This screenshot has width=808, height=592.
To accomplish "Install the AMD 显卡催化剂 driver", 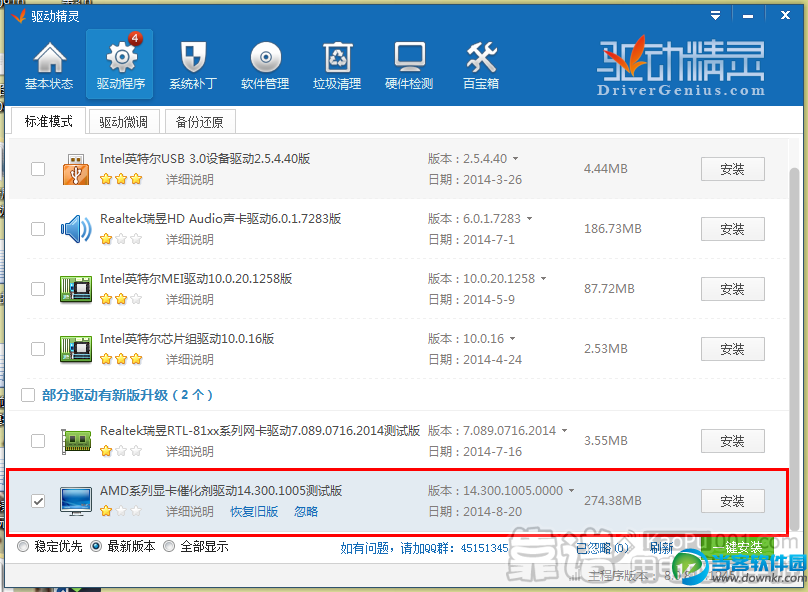I will pyautogui.click(x=732, y=501).
